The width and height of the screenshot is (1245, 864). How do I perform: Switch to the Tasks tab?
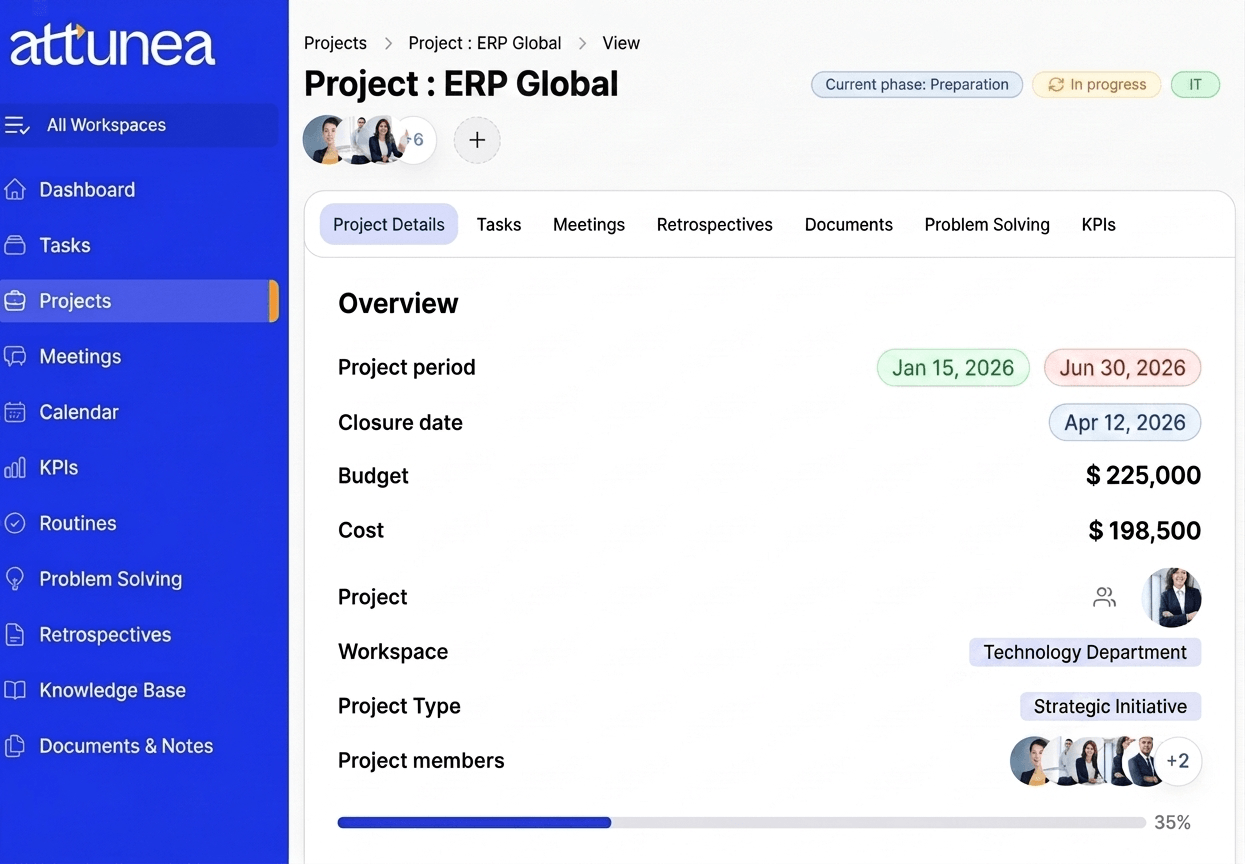coord(499,225)
